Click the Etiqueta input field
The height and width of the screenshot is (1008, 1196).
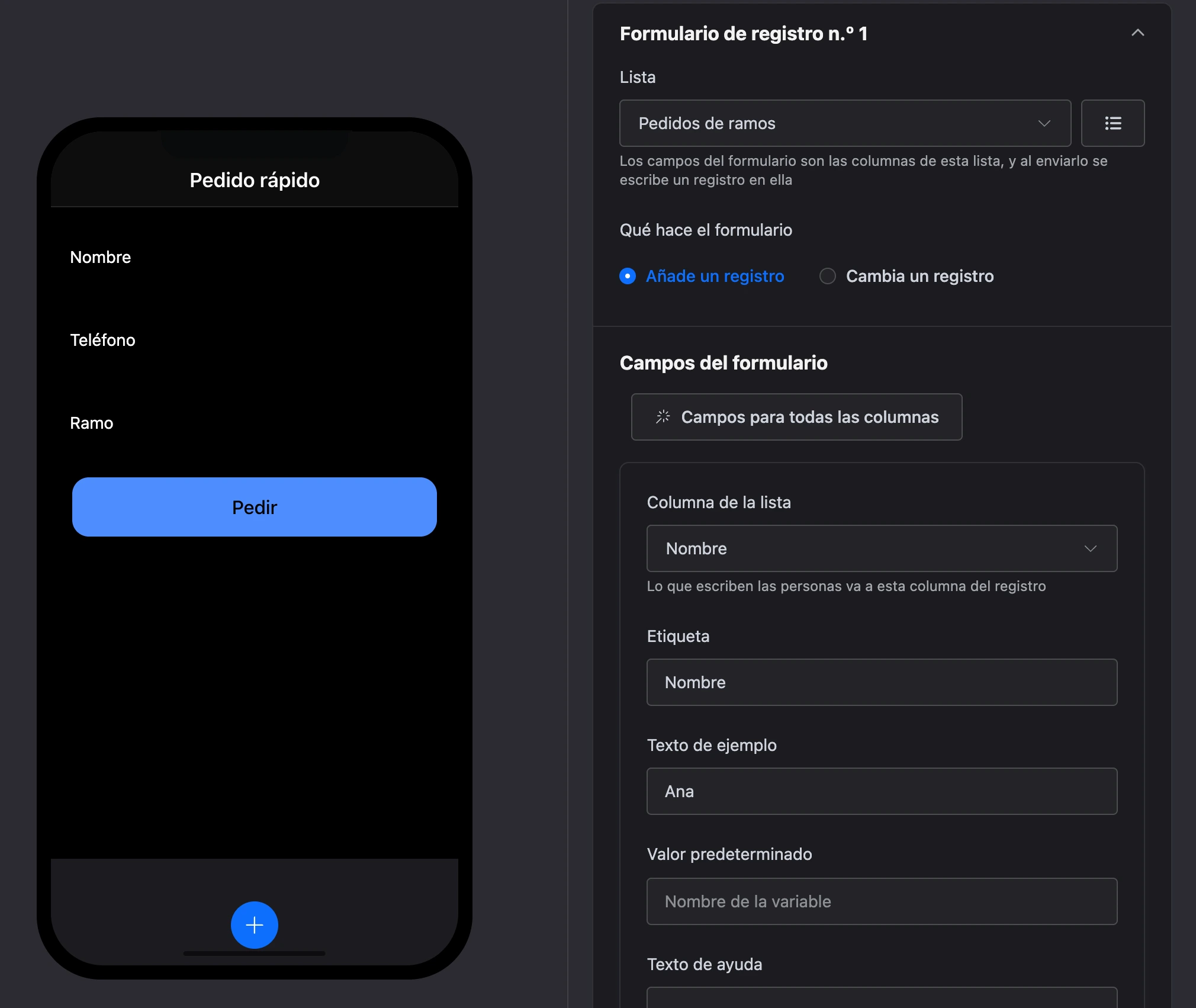pos(882,682)
